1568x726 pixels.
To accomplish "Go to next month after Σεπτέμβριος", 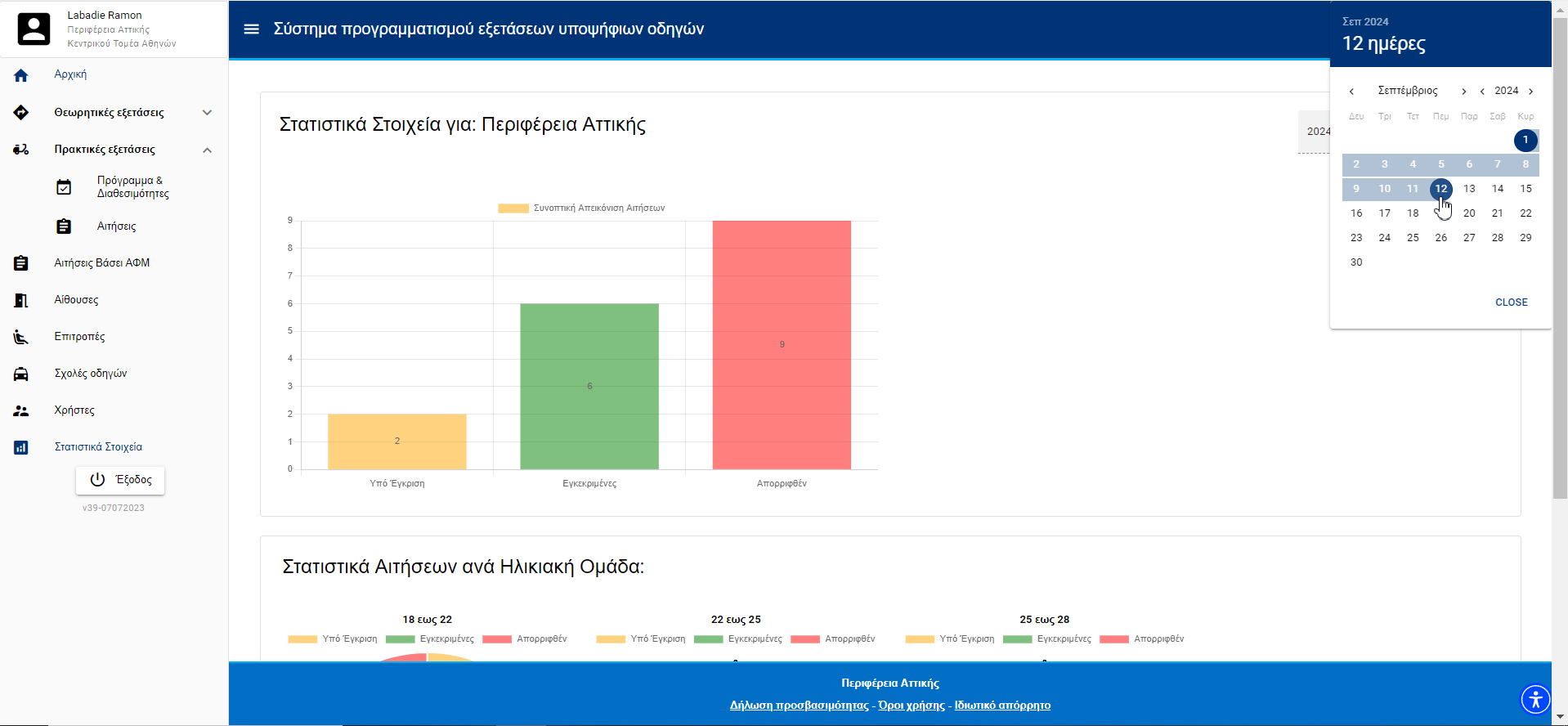I will (x=1463, y=92).
